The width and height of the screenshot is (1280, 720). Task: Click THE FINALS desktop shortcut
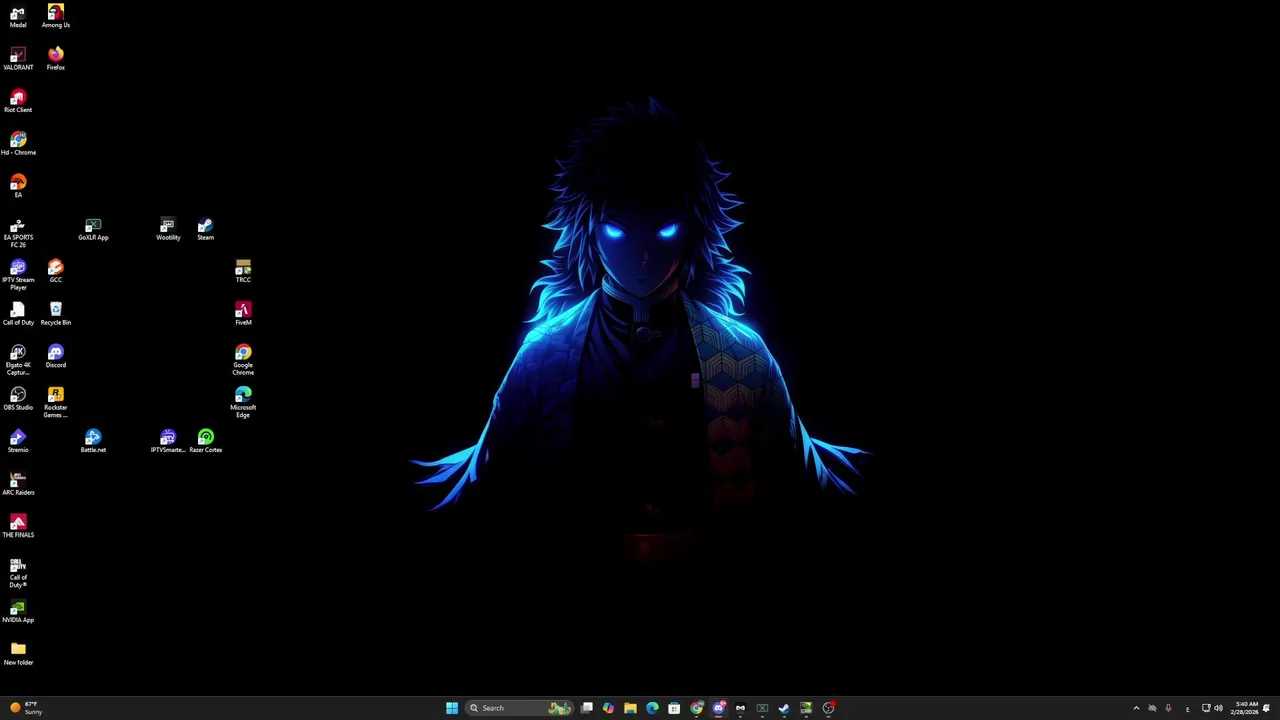coord(18,527)
